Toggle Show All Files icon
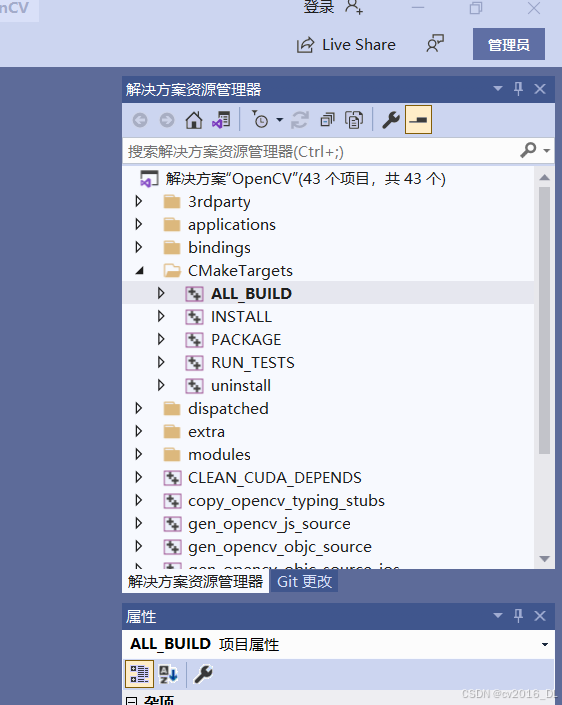The image size is (562, 705). [x=354, y=120]
